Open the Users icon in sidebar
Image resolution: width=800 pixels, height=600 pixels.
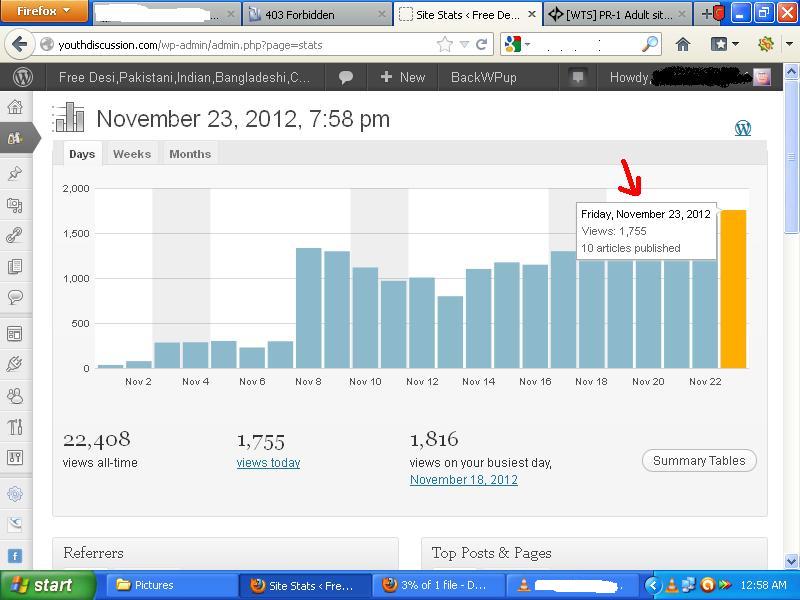(15, 396)
